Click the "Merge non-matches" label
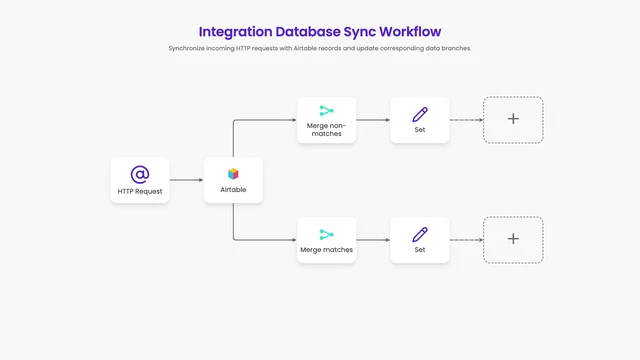 coord(327,130)
